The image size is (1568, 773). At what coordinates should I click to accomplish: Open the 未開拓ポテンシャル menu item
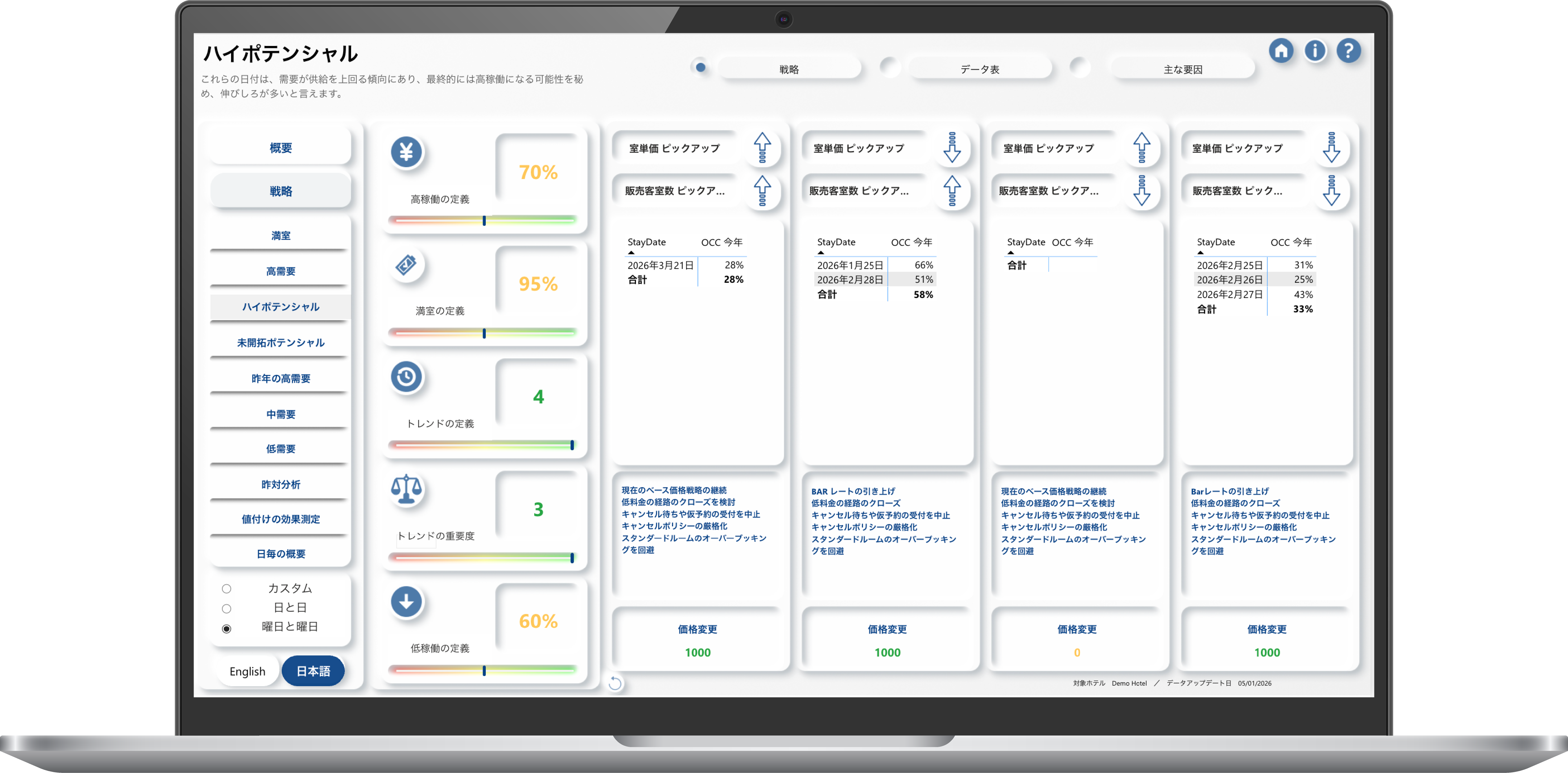[x=281, y=342]
